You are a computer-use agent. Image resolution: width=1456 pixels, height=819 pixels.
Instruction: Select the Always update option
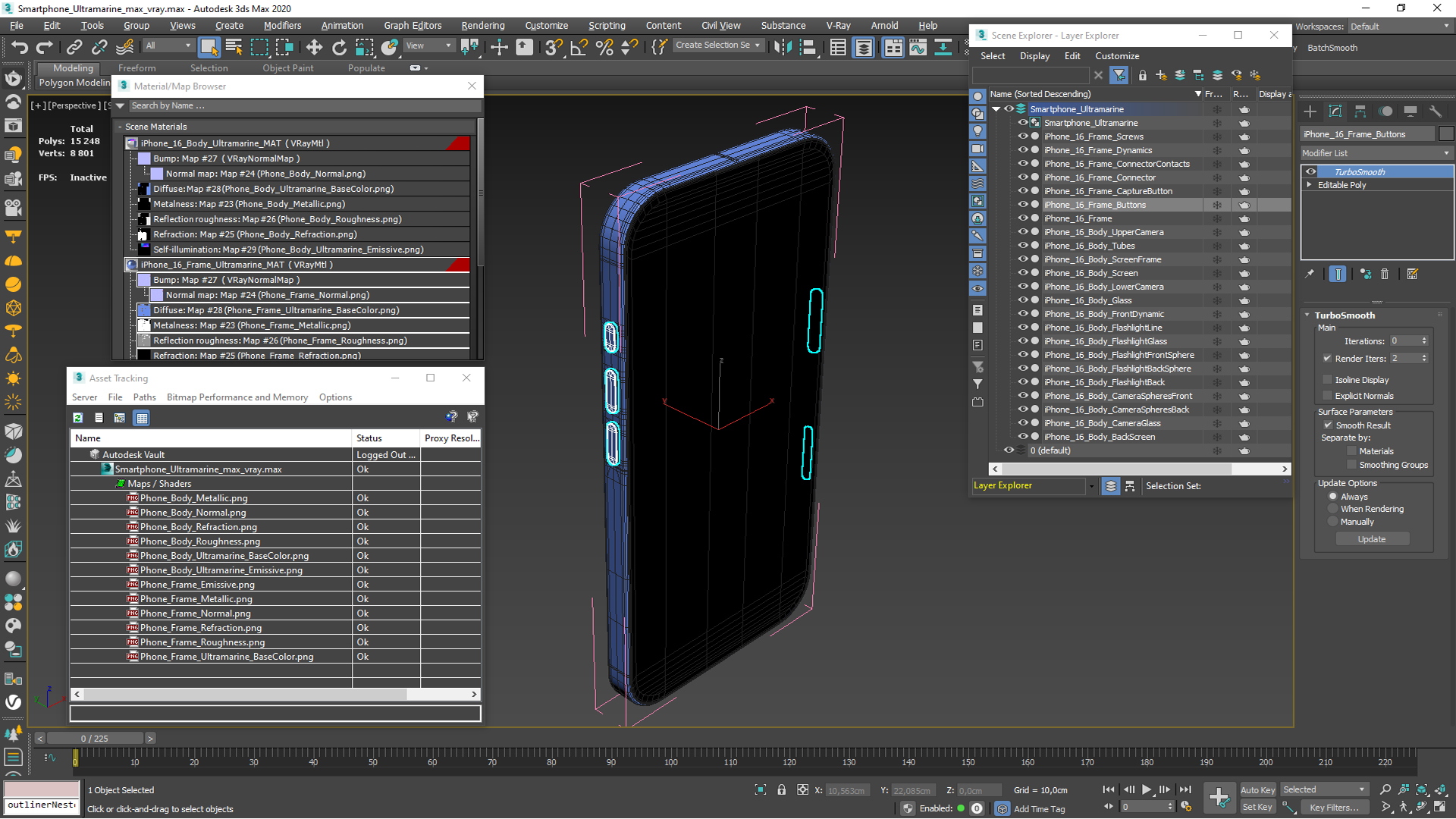1332,497
